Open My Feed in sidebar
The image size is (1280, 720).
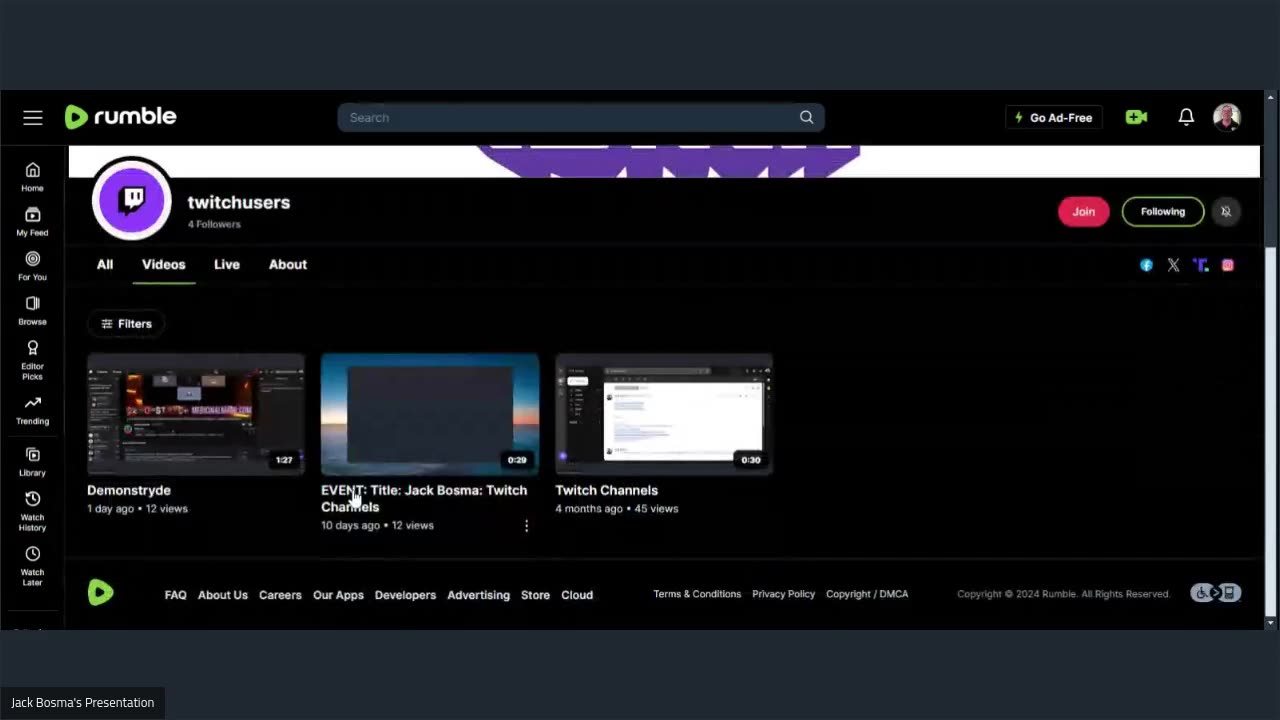[x=33, y=222]
